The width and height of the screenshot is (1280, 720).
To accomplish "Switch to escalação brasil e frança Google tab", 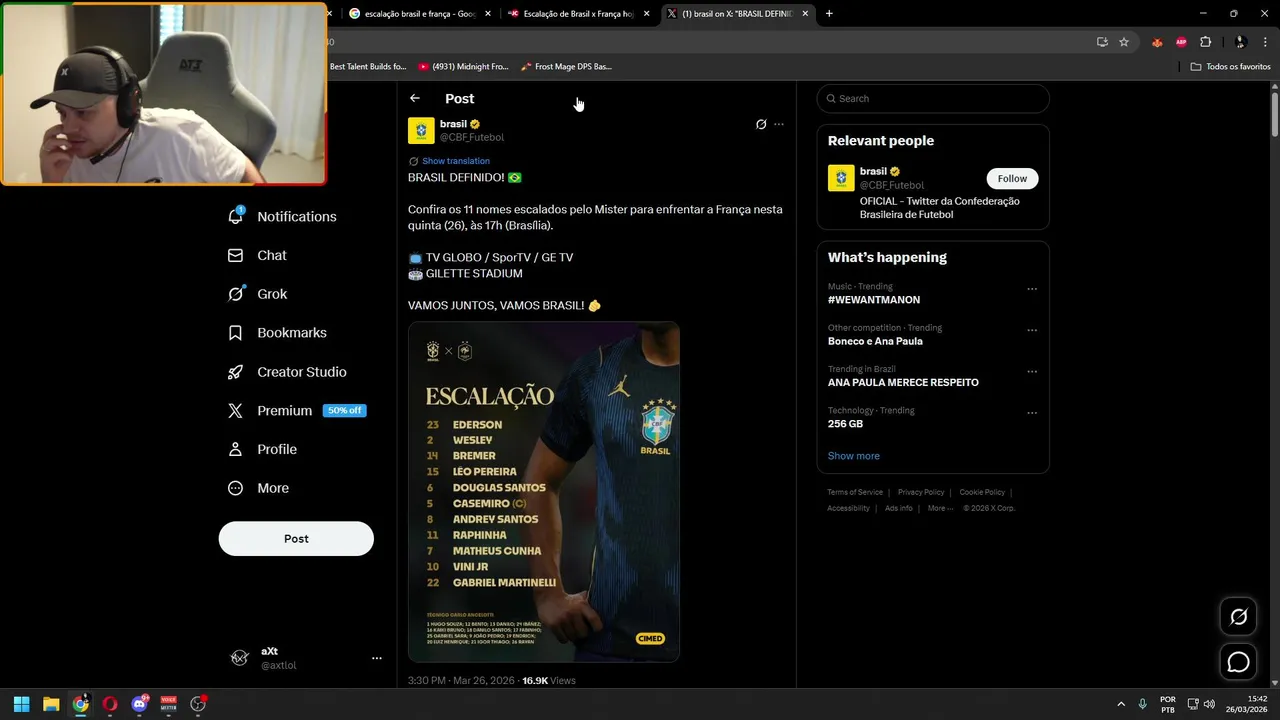I will pos(420,14).
